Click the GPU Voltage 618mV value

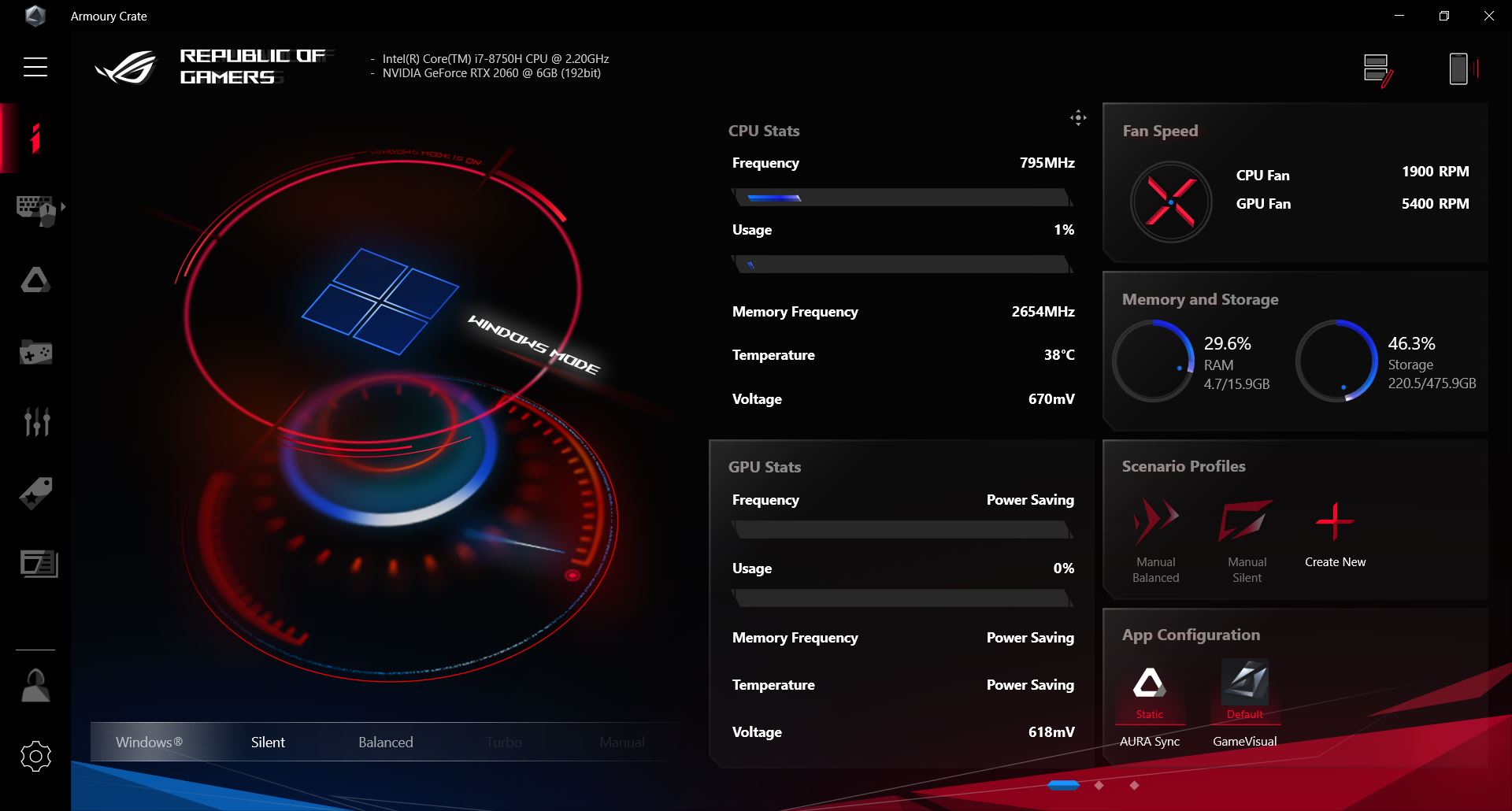[1051, 732]
